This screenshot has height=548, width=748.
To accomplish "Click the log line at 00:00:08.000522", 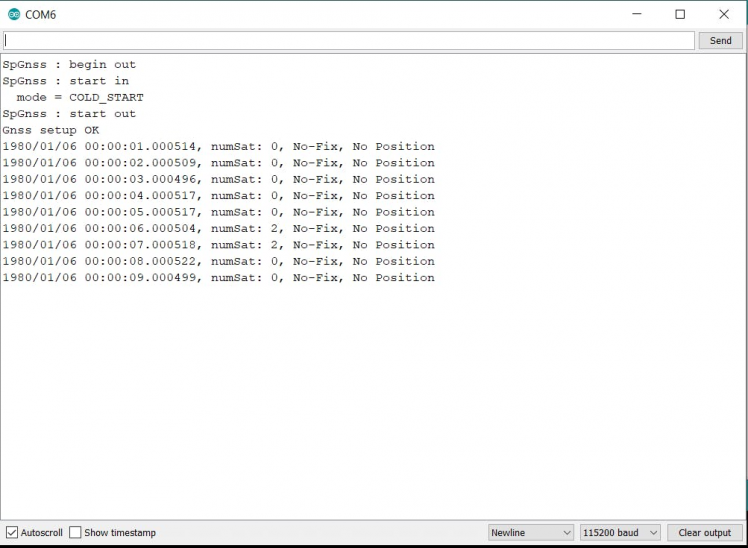I will (x=218, y=261).
